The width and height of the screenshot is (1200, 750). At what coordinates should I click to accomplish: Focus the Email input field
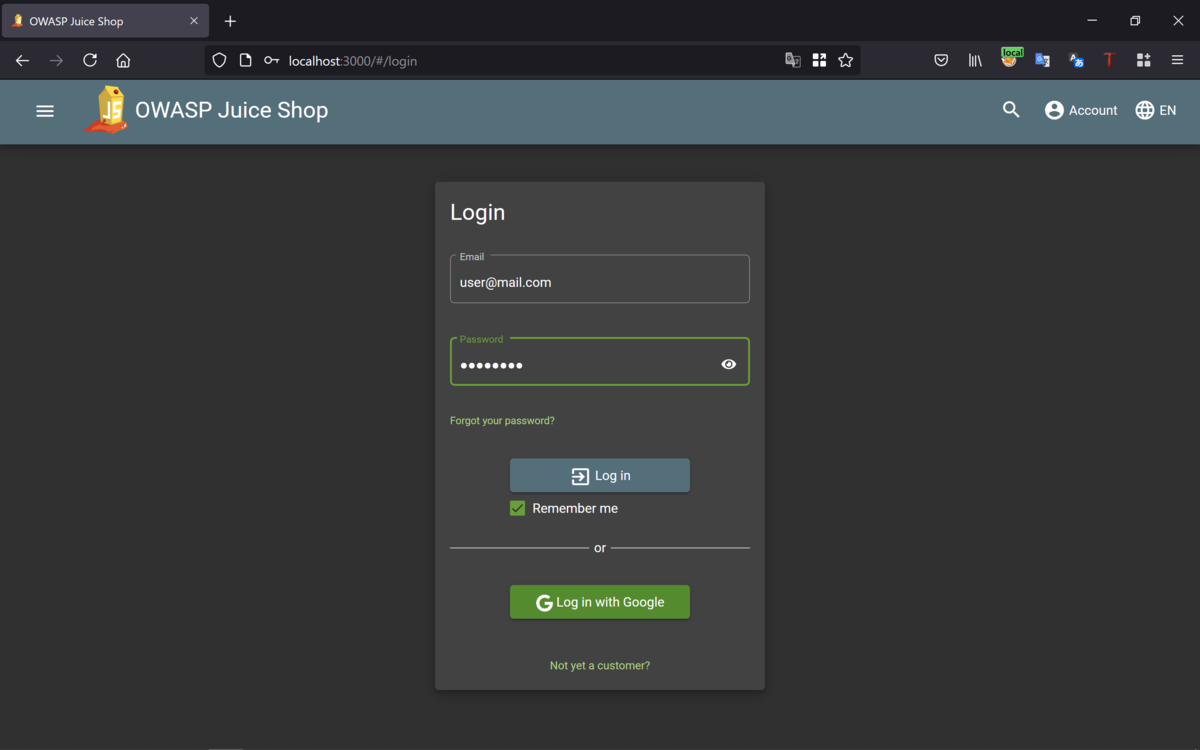coord(600,281)
